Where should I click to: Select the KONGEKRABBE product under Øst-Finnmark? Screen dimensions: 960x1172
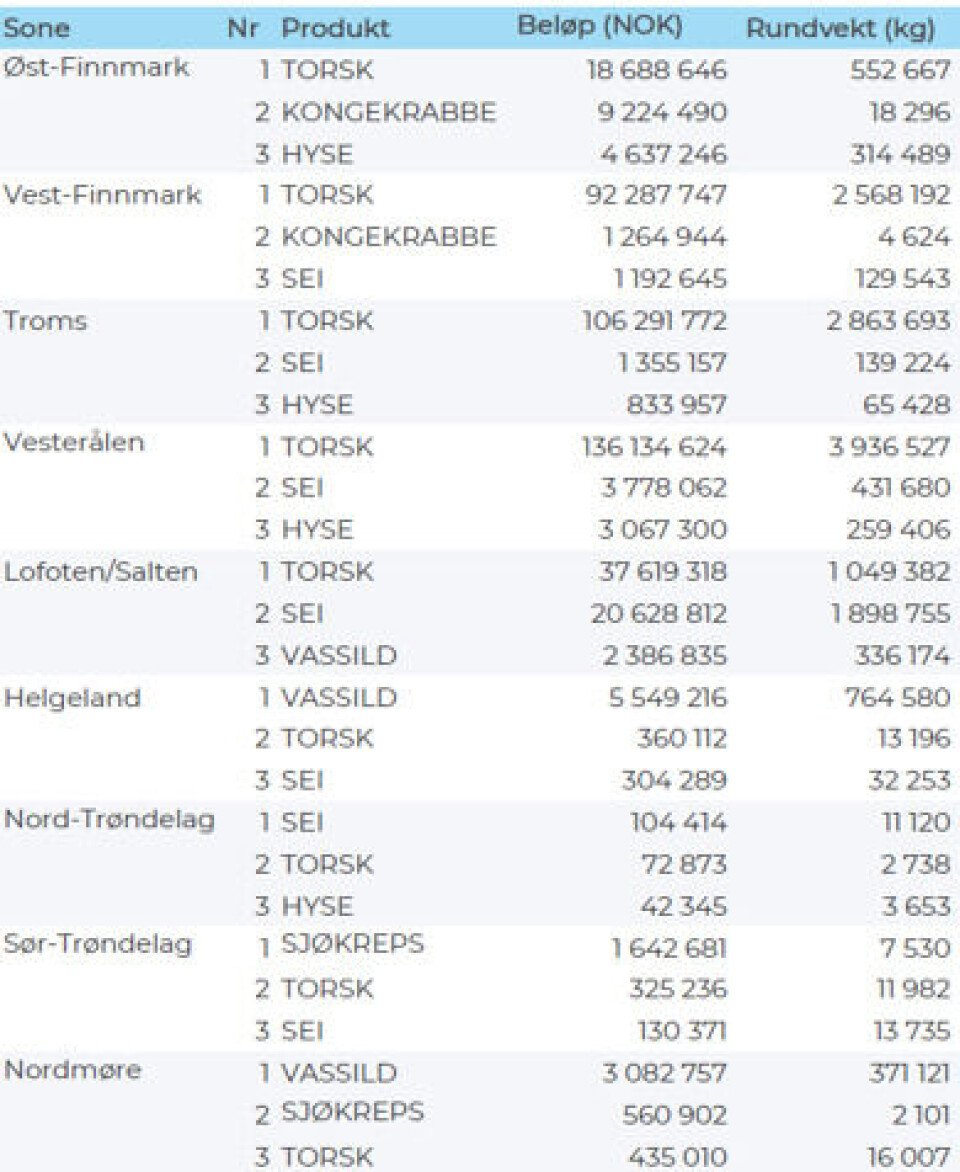[x=388, y=112]
